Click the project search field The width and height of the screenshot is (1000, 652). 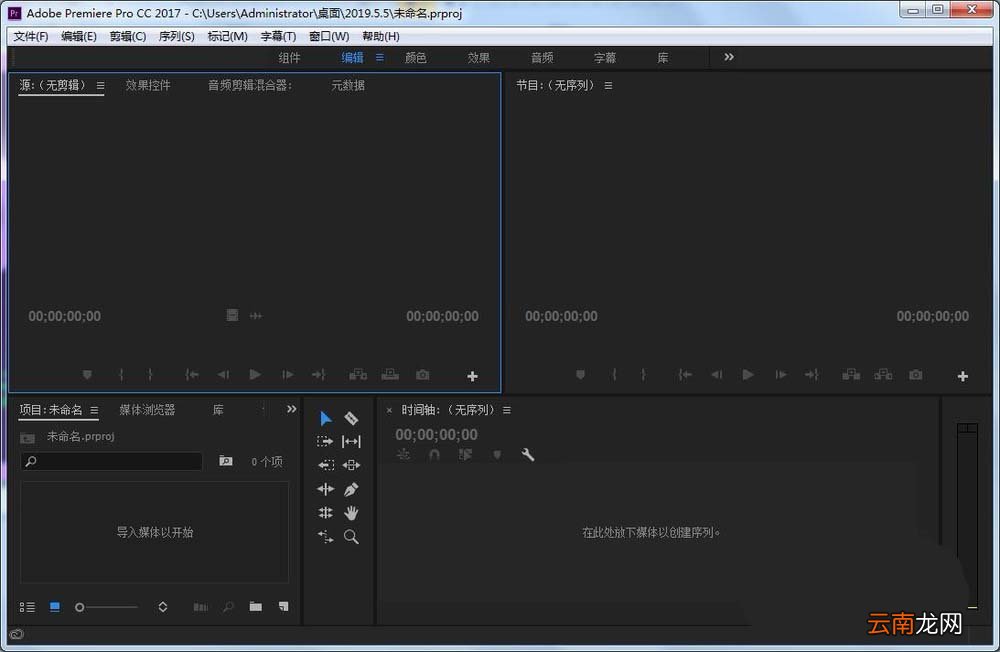tap(112, 461)
